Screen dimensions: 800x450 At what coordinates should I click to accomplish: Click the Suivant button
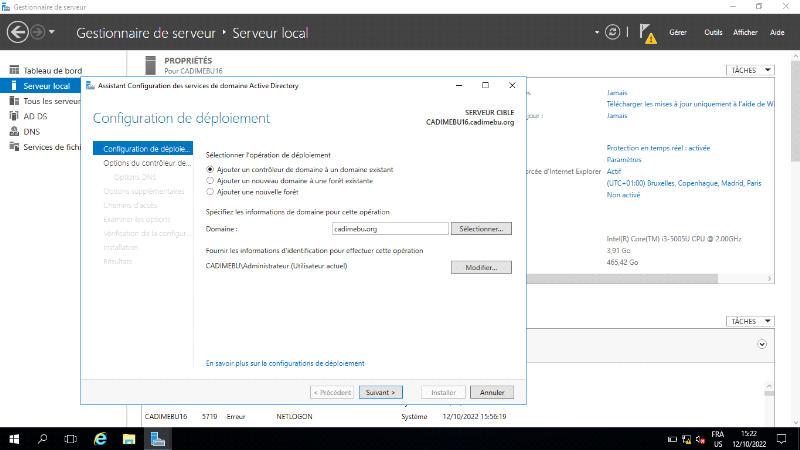381,392
